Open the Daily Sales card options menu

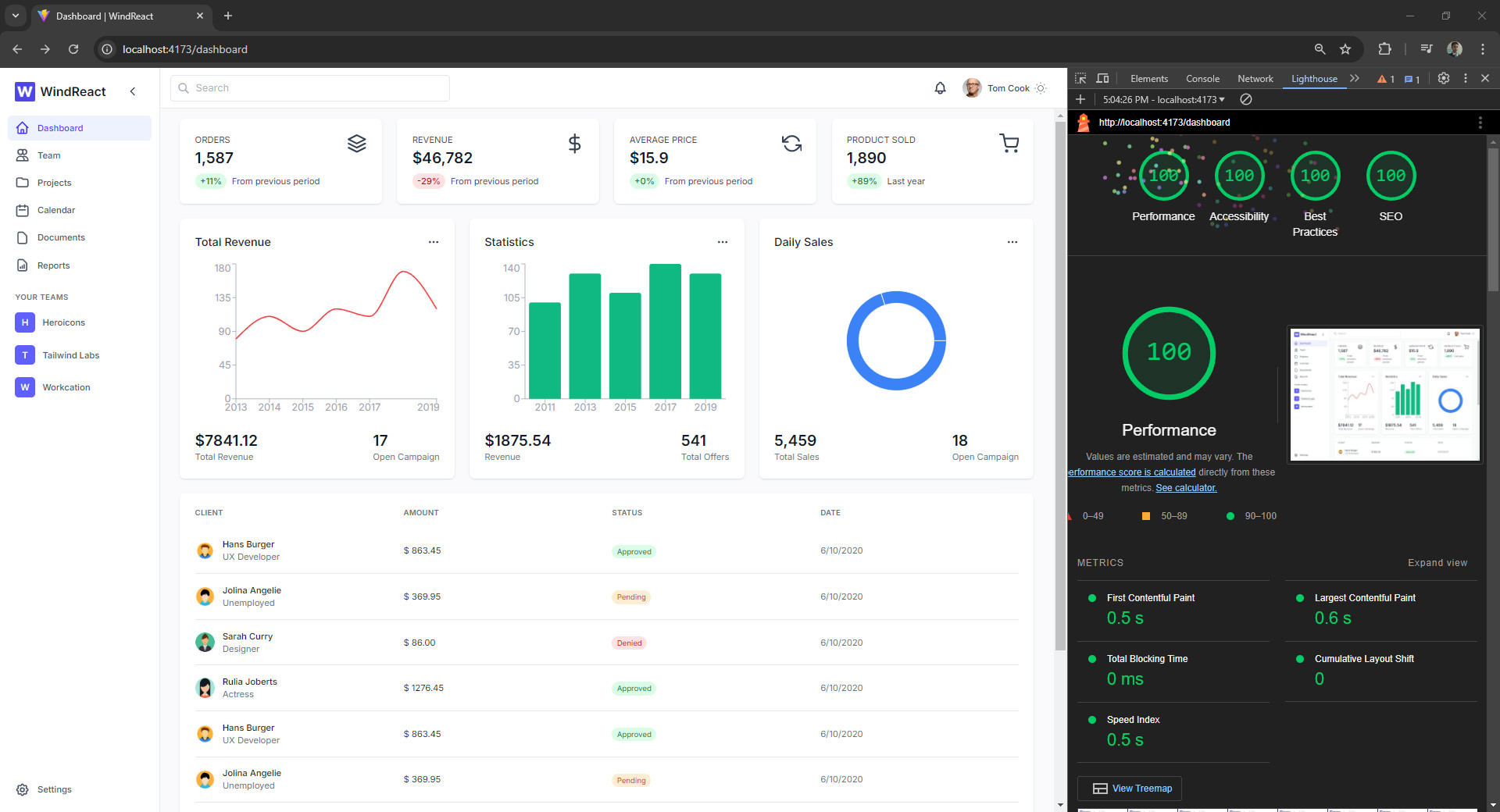[1012, 242]
